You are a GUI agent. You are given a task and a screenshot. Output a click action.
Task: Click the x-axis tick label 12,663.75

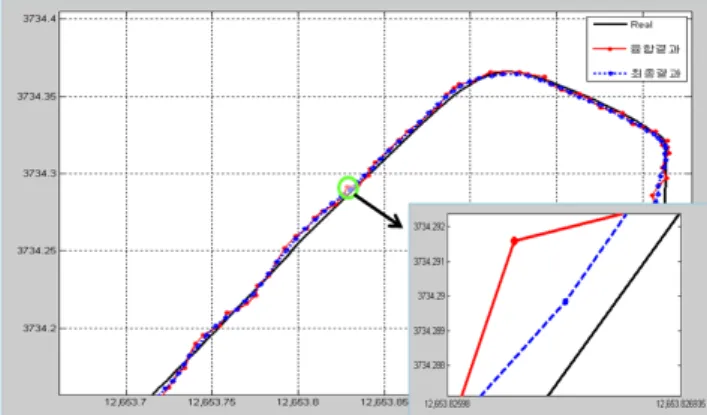211,401
